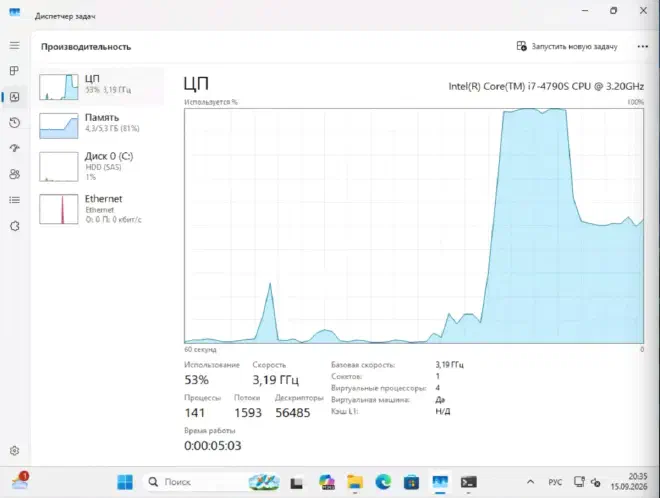Click Task Manager taskbar icon
This screenshot has width=660, height=498.
point(440,482)
